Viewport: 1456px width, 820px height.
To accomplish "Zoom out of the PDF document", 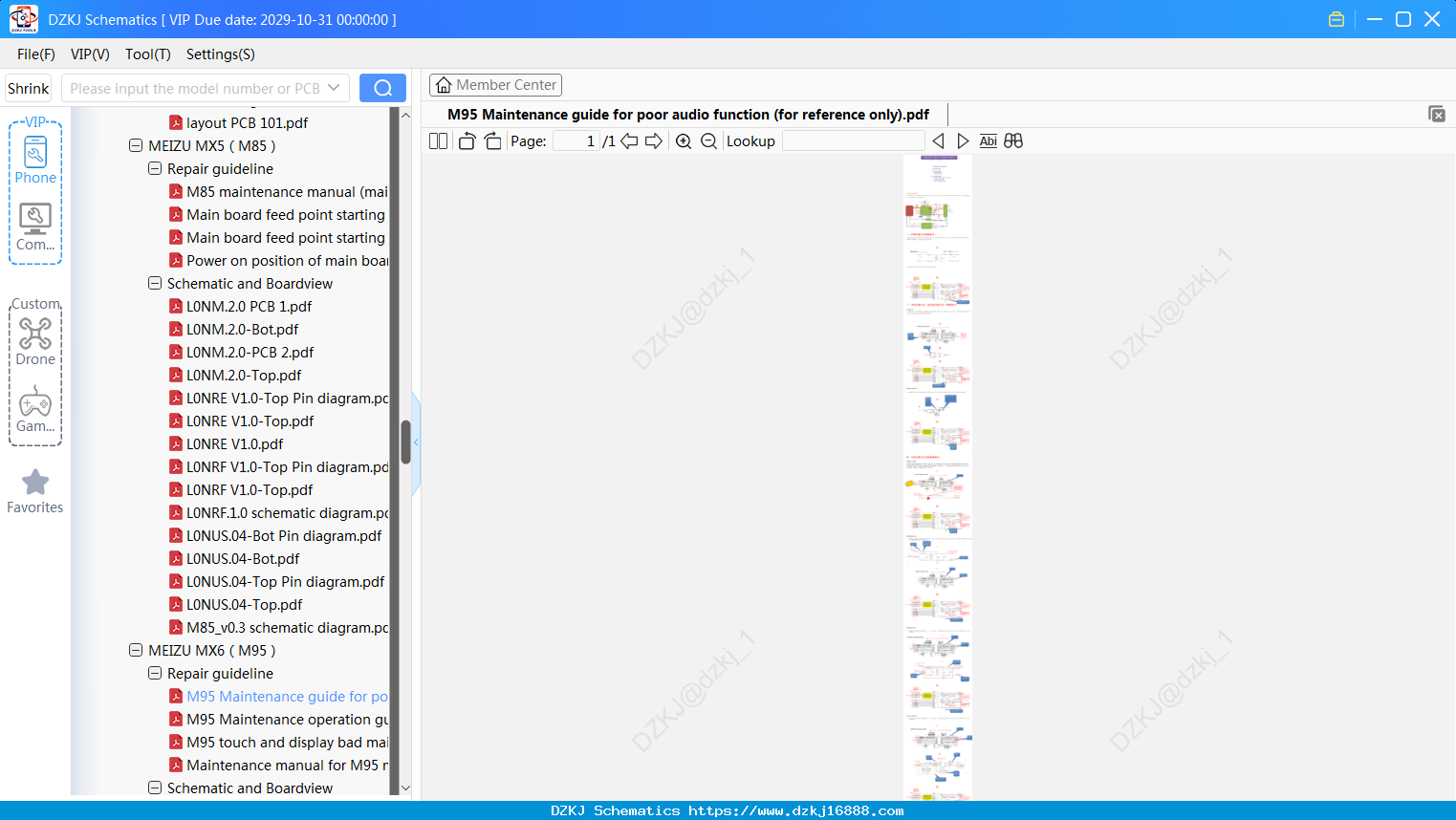I will [x=708, y=141].
